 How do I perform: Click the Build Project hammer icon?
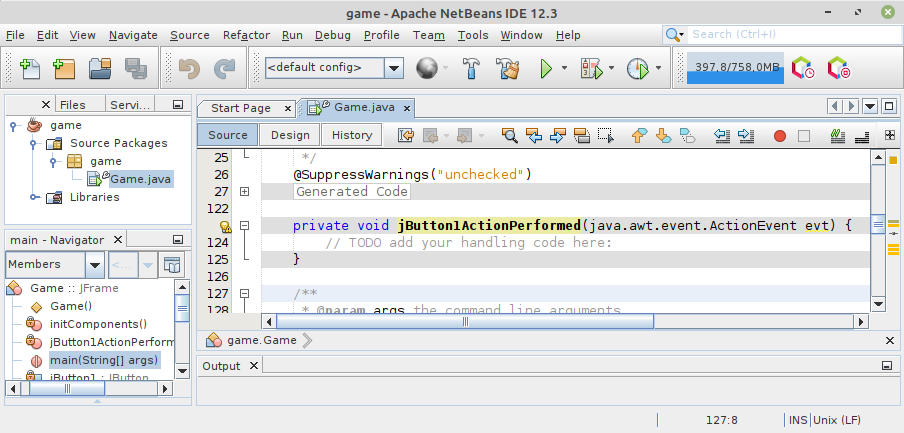pyautogui.click(x=472, y=69)
